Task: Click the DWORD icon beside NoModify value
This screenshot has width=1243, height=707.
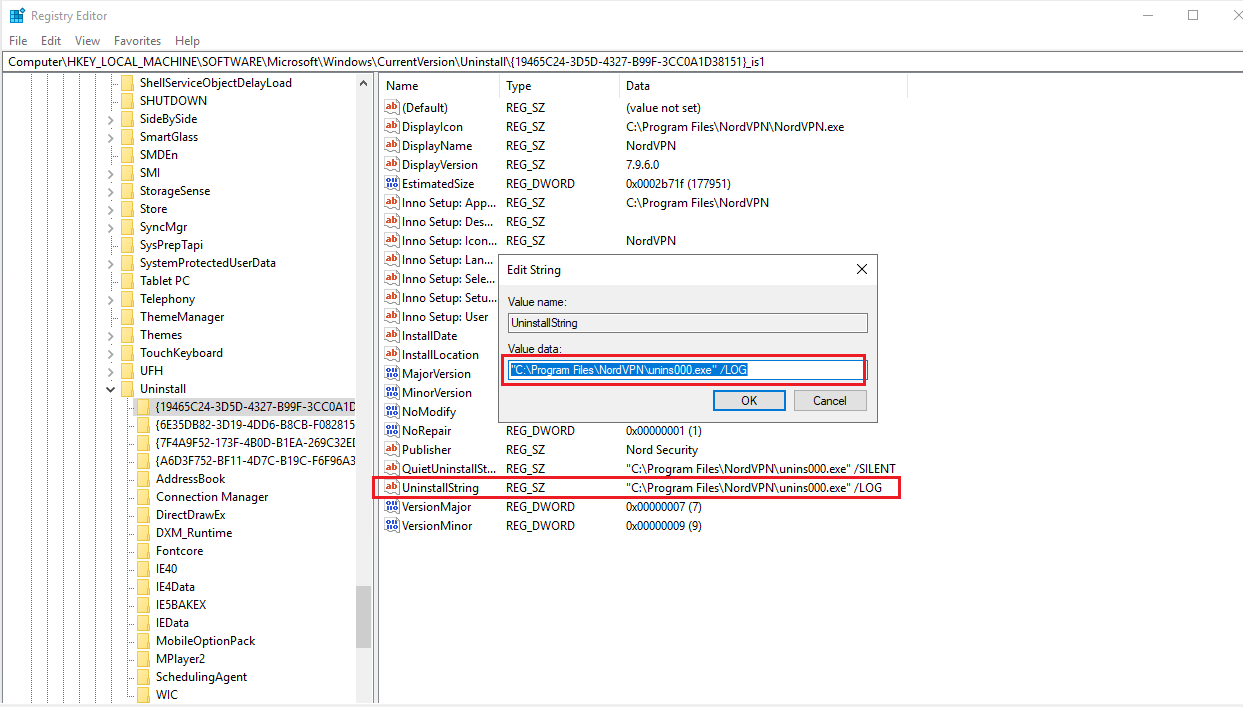Action: click(x=392, y=412)
